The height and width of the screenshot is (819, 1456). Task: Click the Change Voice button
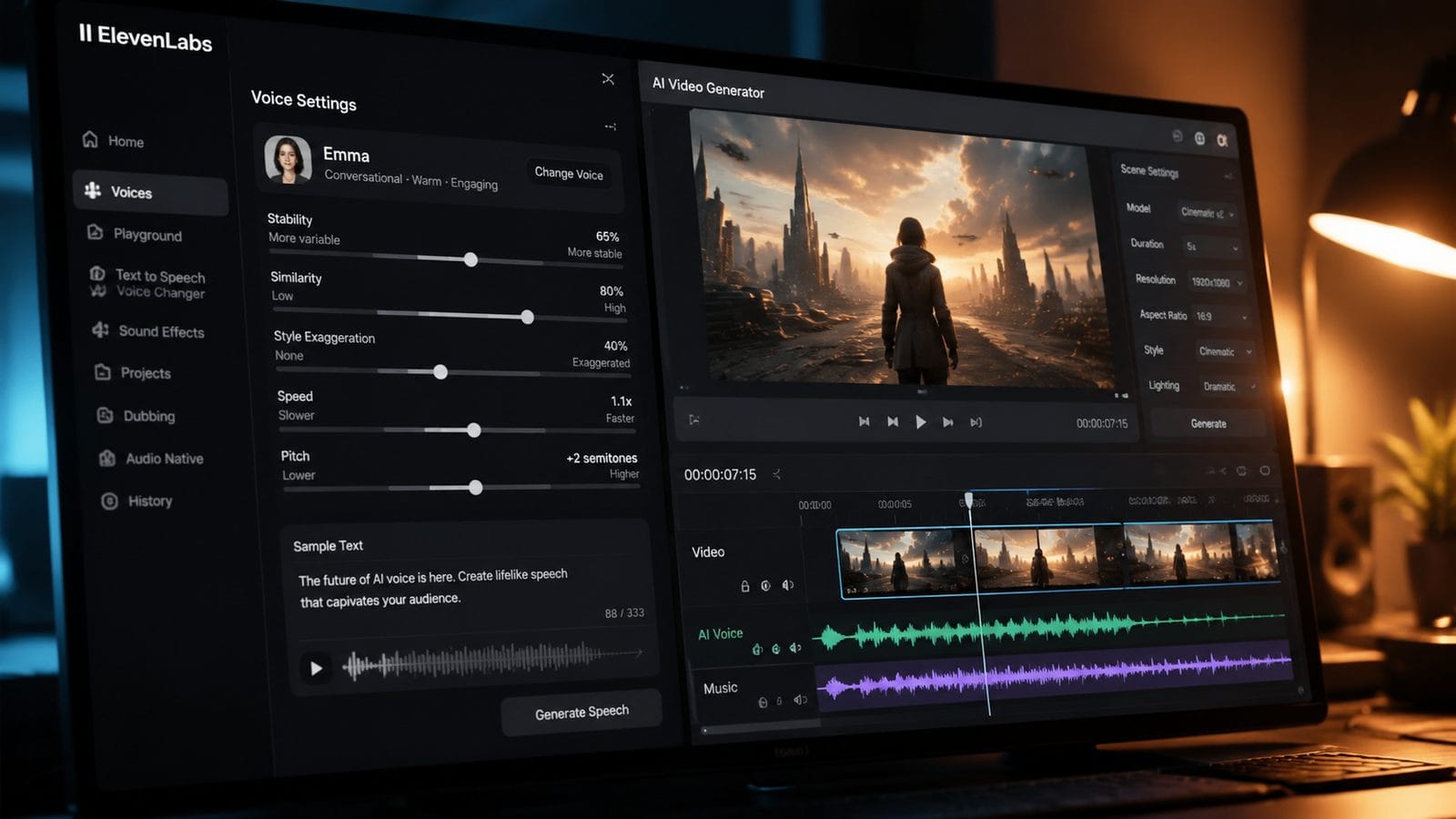pyautogui.click(x=569, y=173)
